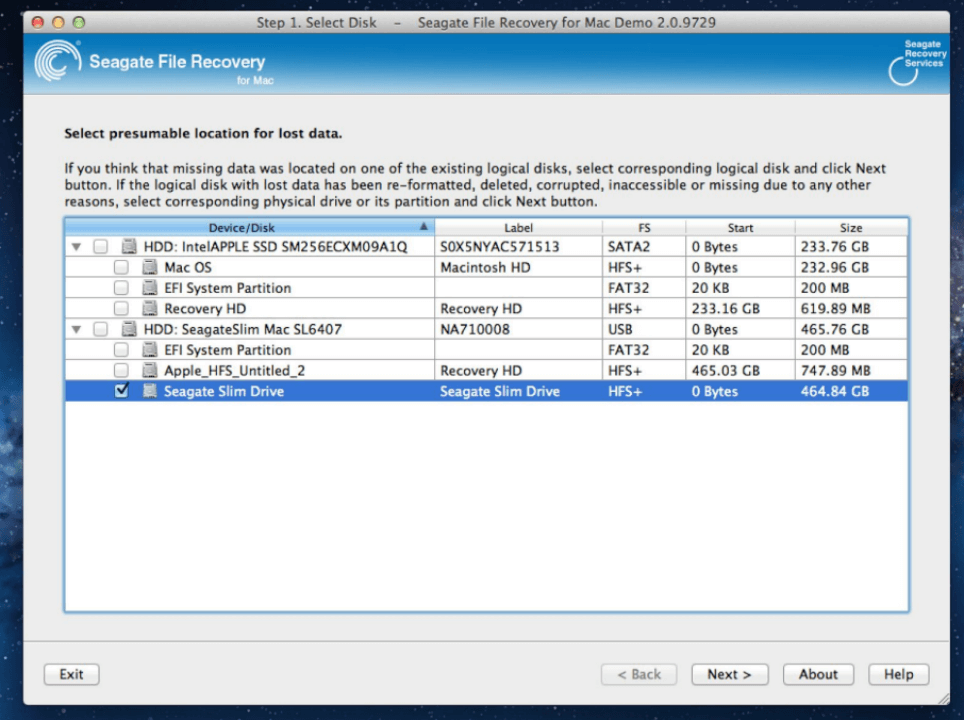Enable the Recovery HD checkbox
The height and width of the screenshot is (720, 964).
coord(121,309)
